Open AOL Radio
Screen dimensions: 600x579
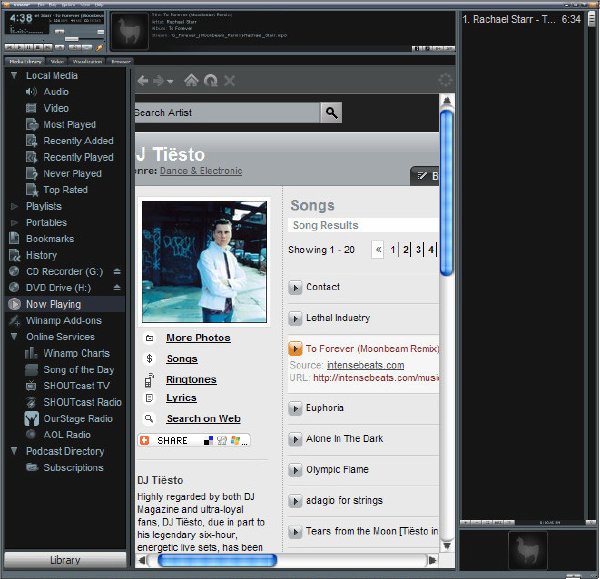(67, 435)
